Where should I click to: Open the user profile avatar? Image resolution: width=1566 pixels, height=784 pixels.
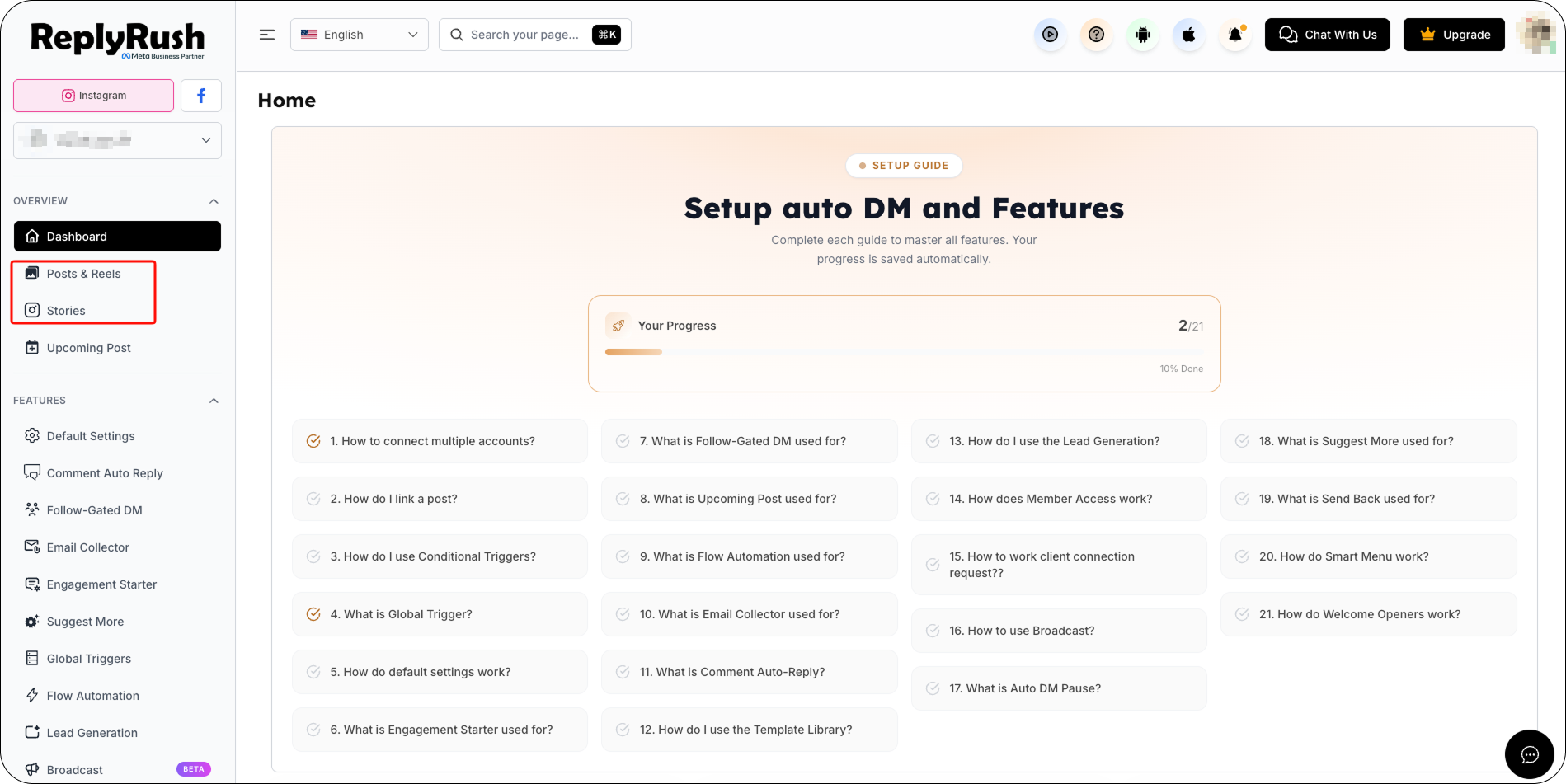tap(1535, 35)
